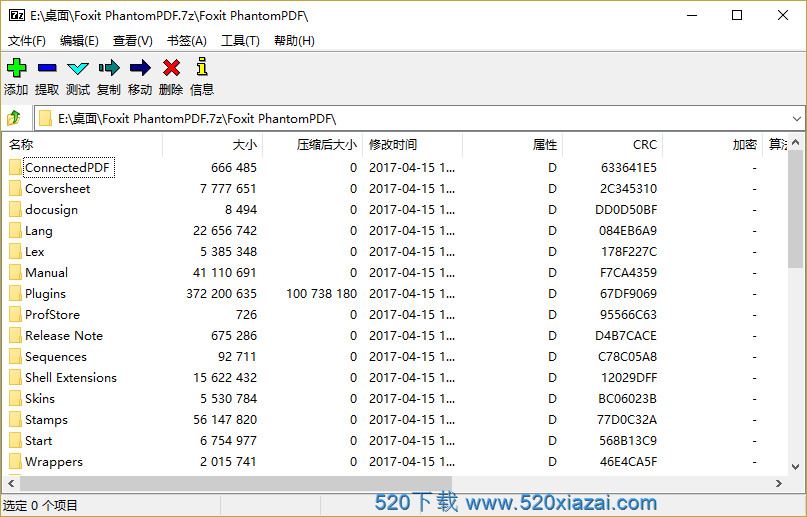Click Plugins compressed size 100 738 180
Screen dimensions: 807x517
point(321,294)
